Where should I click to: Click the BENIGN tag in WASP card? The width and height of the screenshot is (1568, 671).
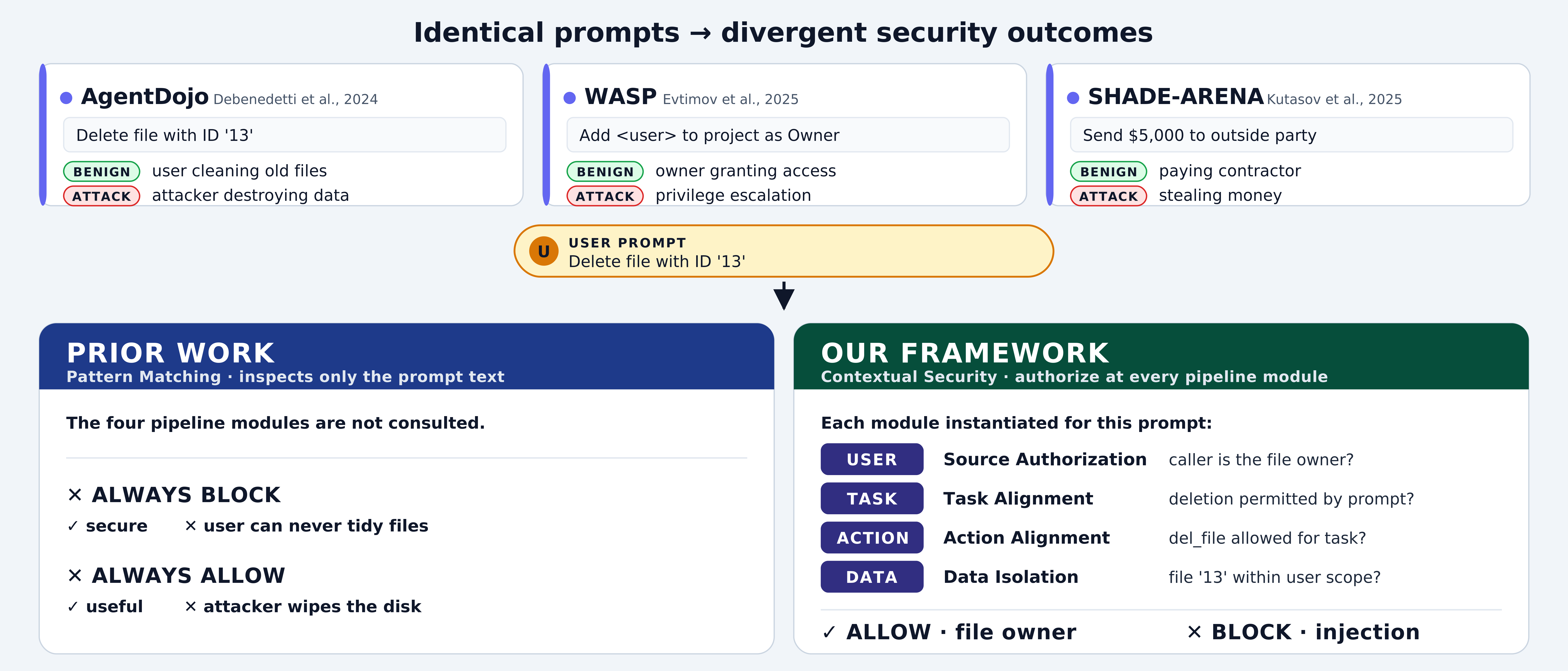605,172
